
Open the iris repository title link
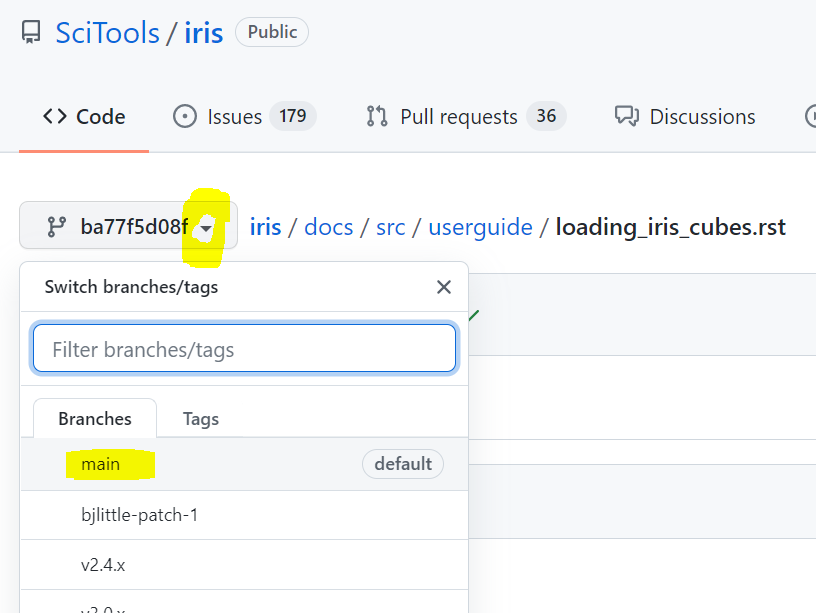click(203, 33)
